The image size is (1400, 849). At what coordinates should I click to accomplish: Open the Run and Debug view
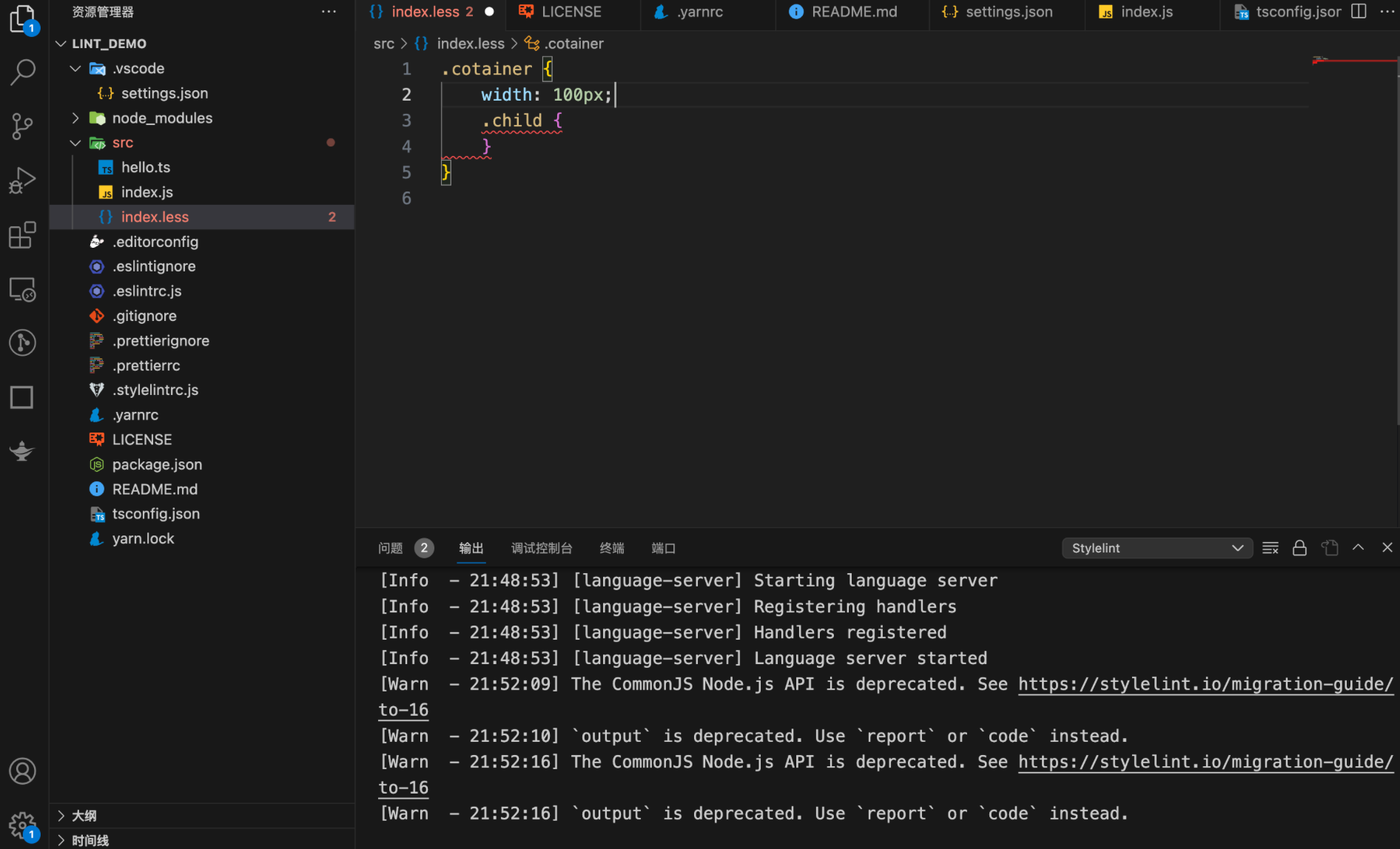23,180
